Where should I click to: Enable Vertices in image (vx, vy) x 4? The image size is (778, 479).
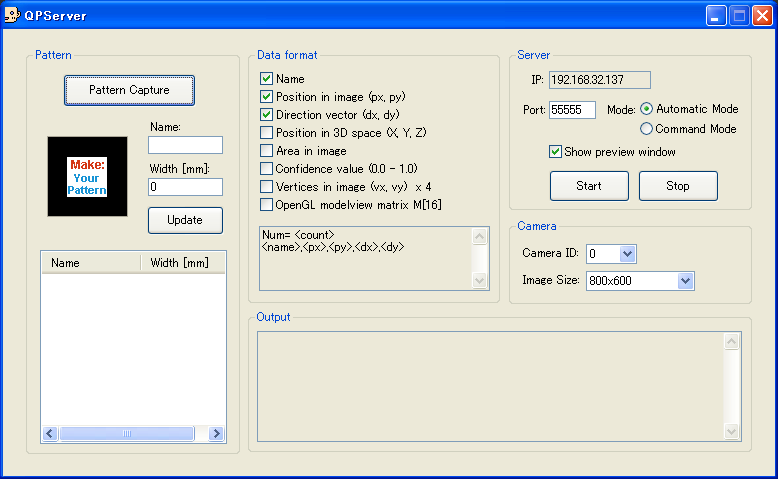266,187
